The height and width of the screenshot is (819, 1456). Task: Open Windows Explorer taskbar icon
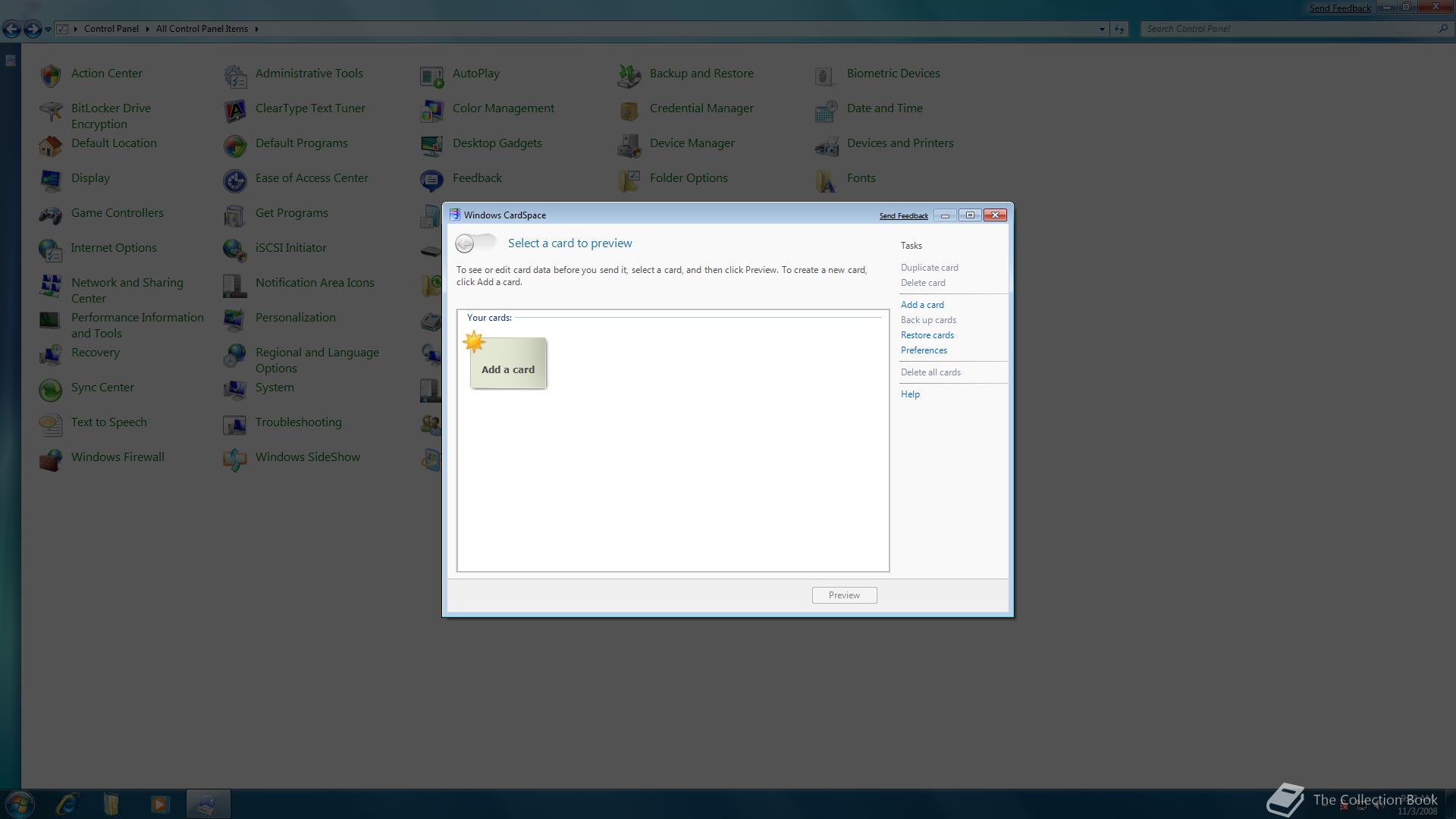point(111,804)
